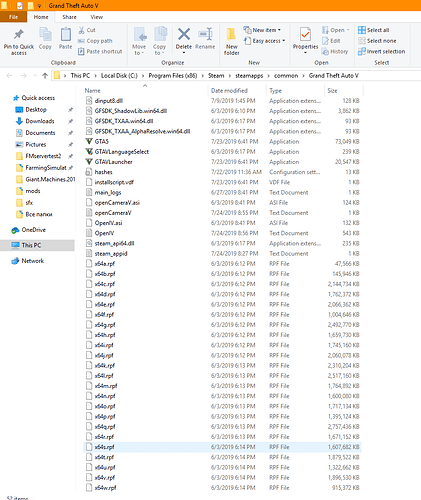Click Invert selection
421x500 pixels.
pyautogui.click(x=382, y=51)
